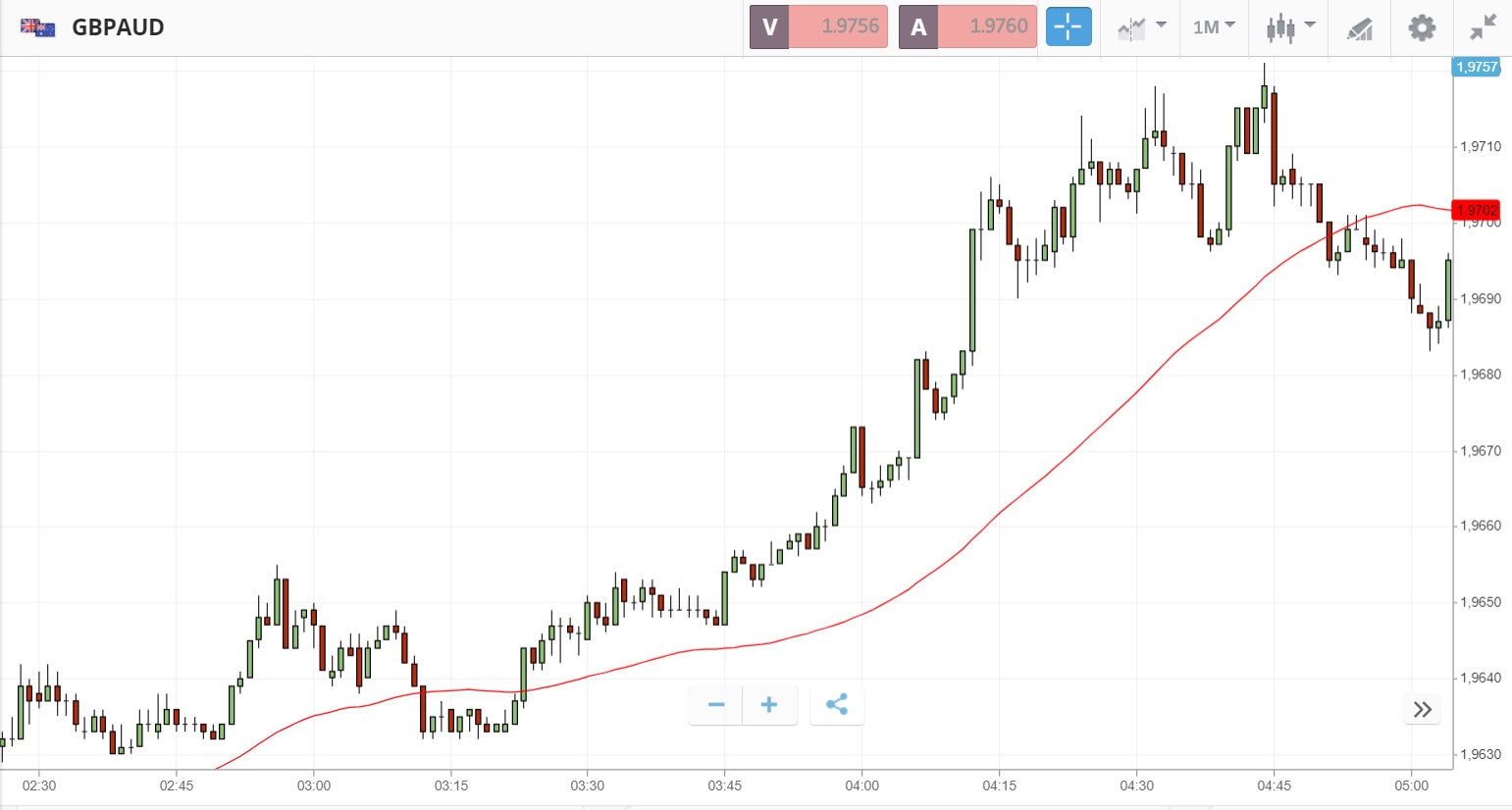This screenshot has width=1512, height=810.
Task: Click the GBPAUD symbol name
Action: pyautogui.click(x=118, y=27)
